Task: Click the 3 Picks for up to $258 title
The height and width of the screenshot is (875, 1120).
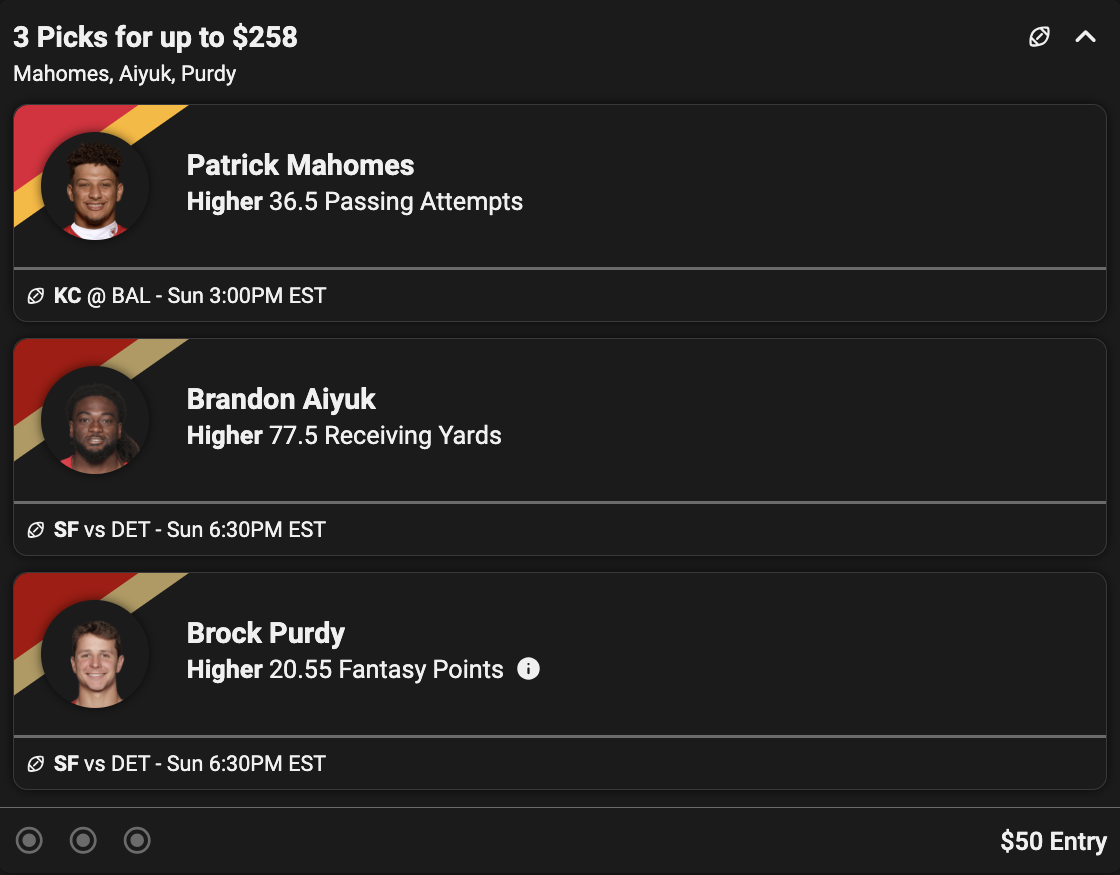Action: click(155, 37)
